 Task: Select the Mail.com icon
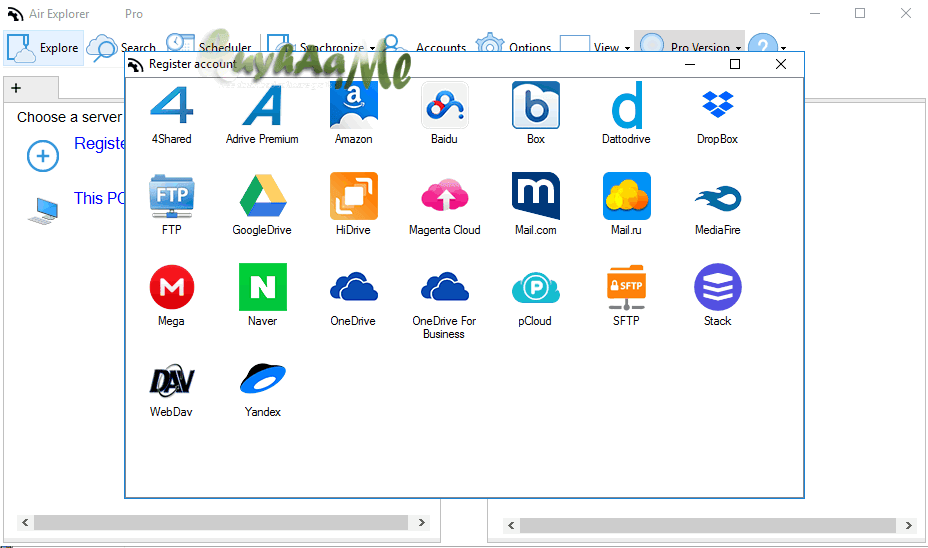click(536, 196)
